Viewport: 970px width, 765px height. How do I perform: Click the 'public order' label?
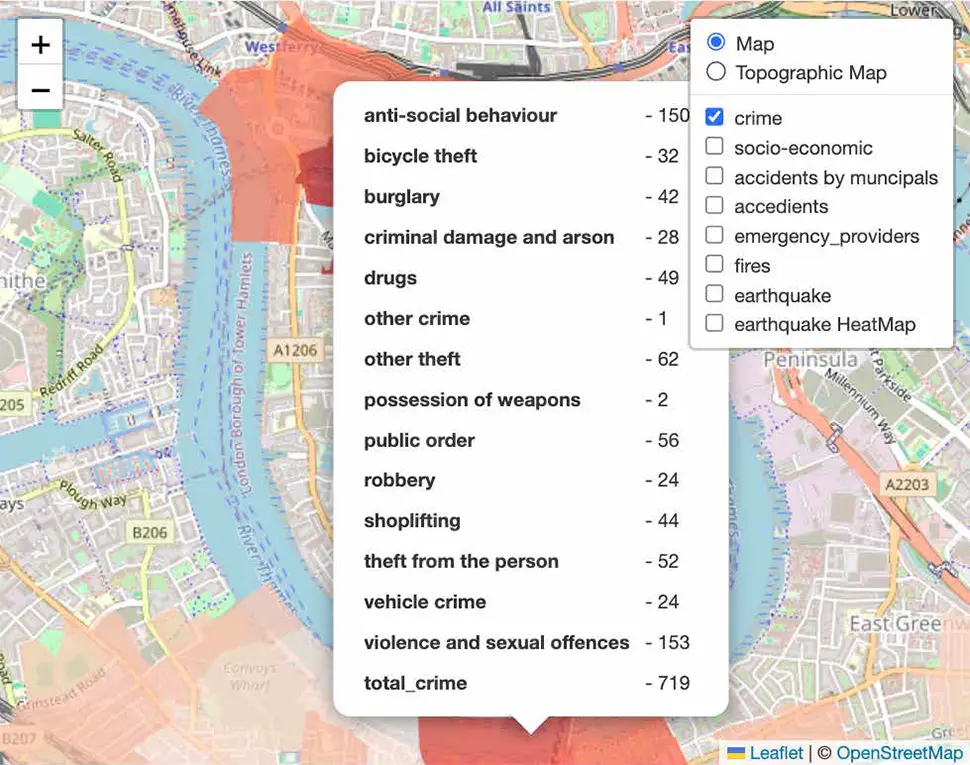419,440
